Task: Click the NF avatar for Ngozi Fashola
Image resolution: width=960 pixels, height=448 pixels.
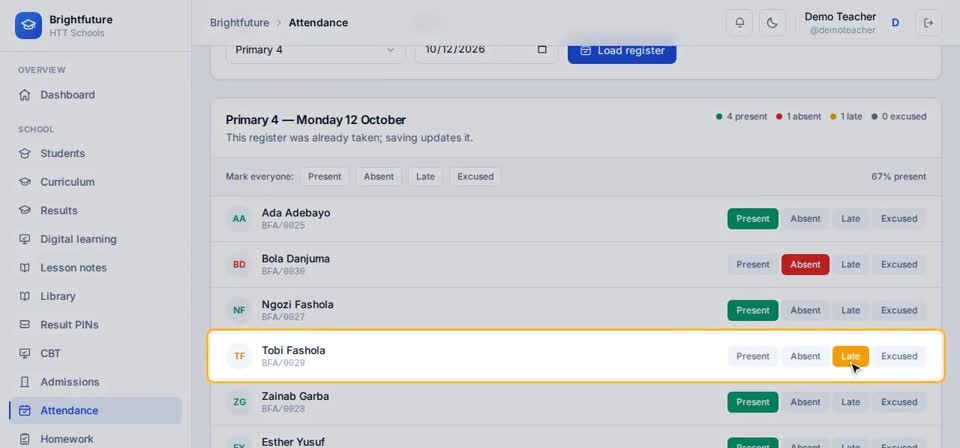Action: [x=239, y=310]
